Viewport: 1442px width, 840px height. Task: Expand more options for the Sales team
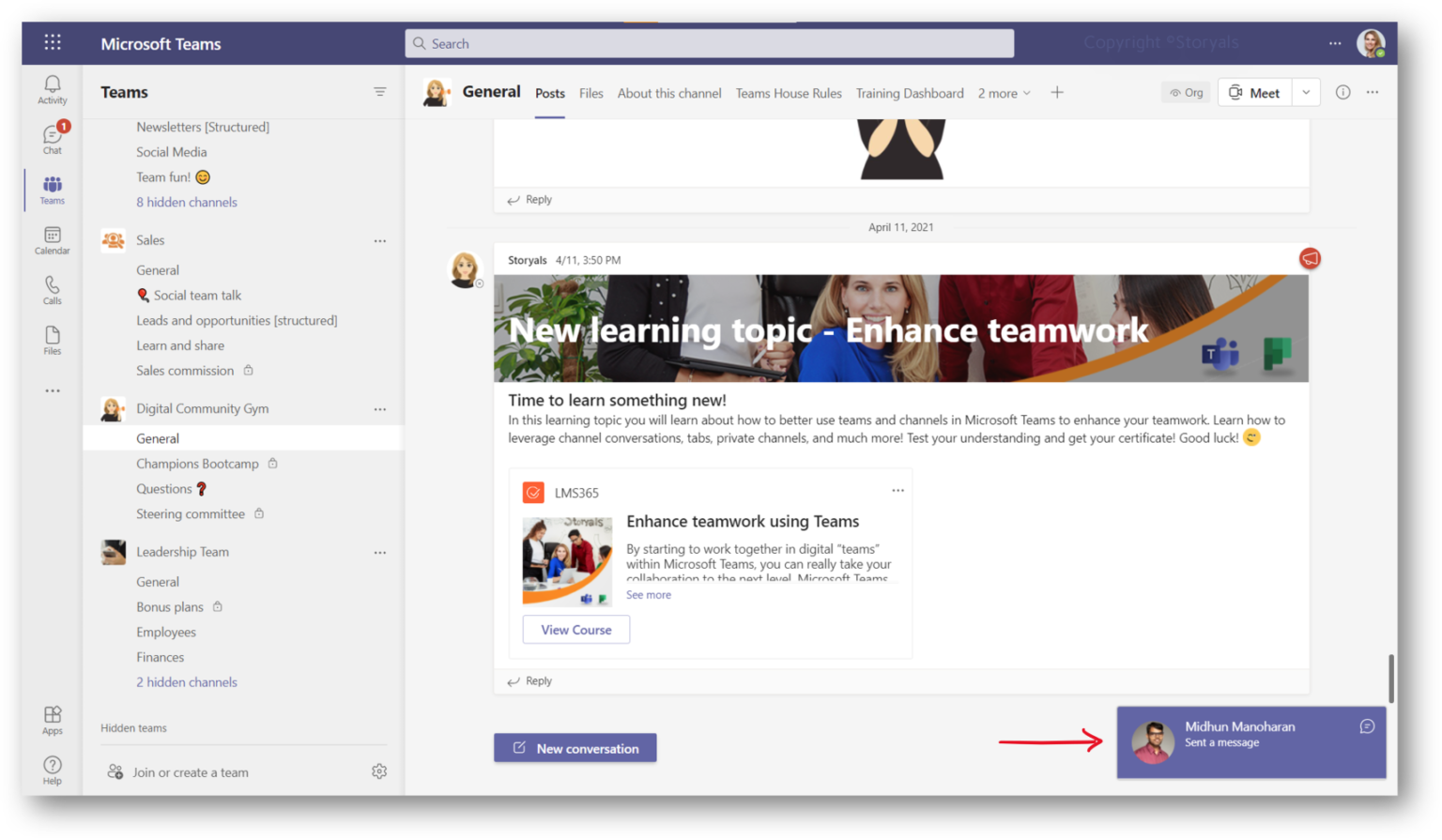[380, 240]
